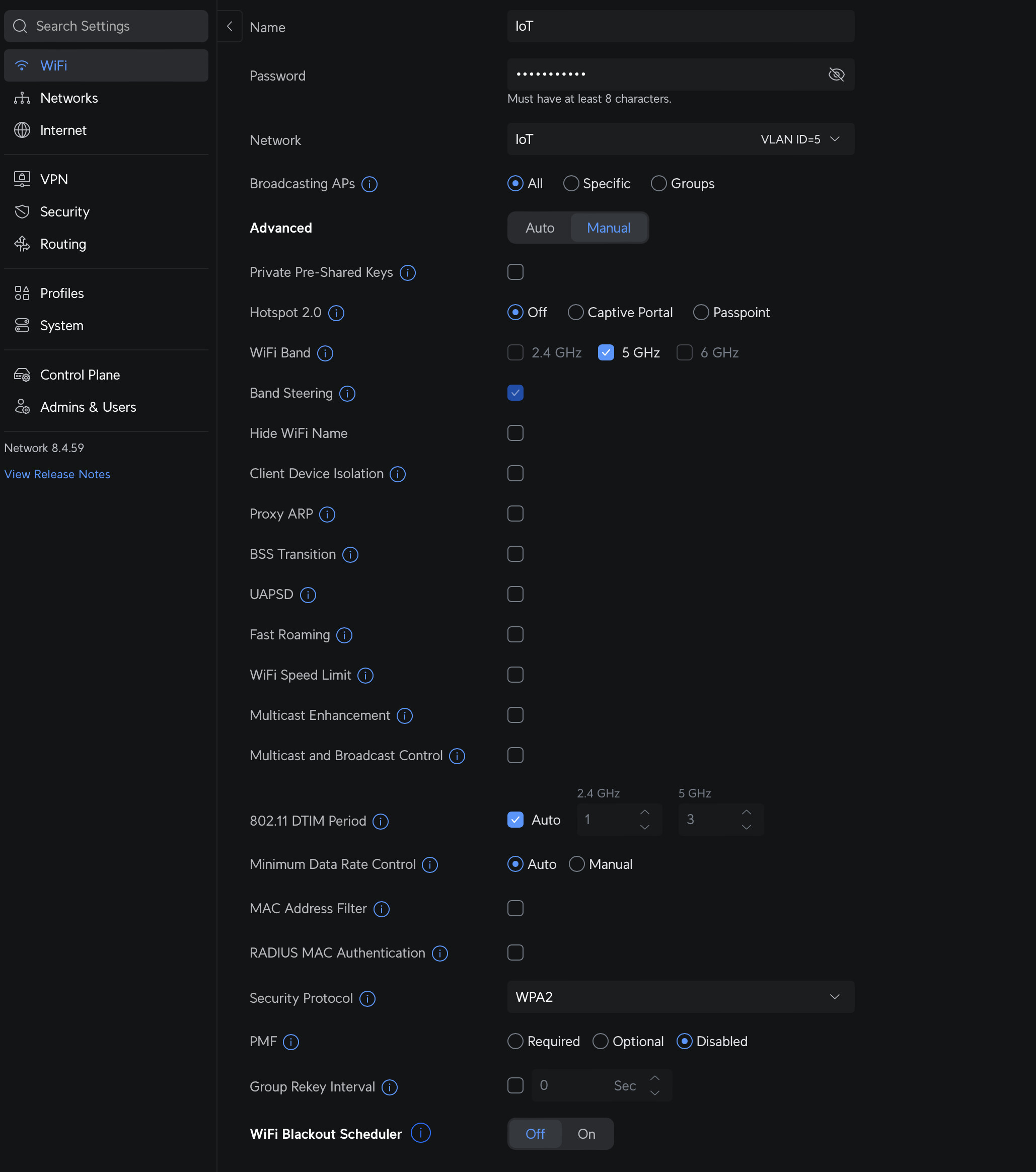Select the Specific broadcasting APs option
The width and height of the screenshot is (1036, 1172).
[x=571, y=183]
